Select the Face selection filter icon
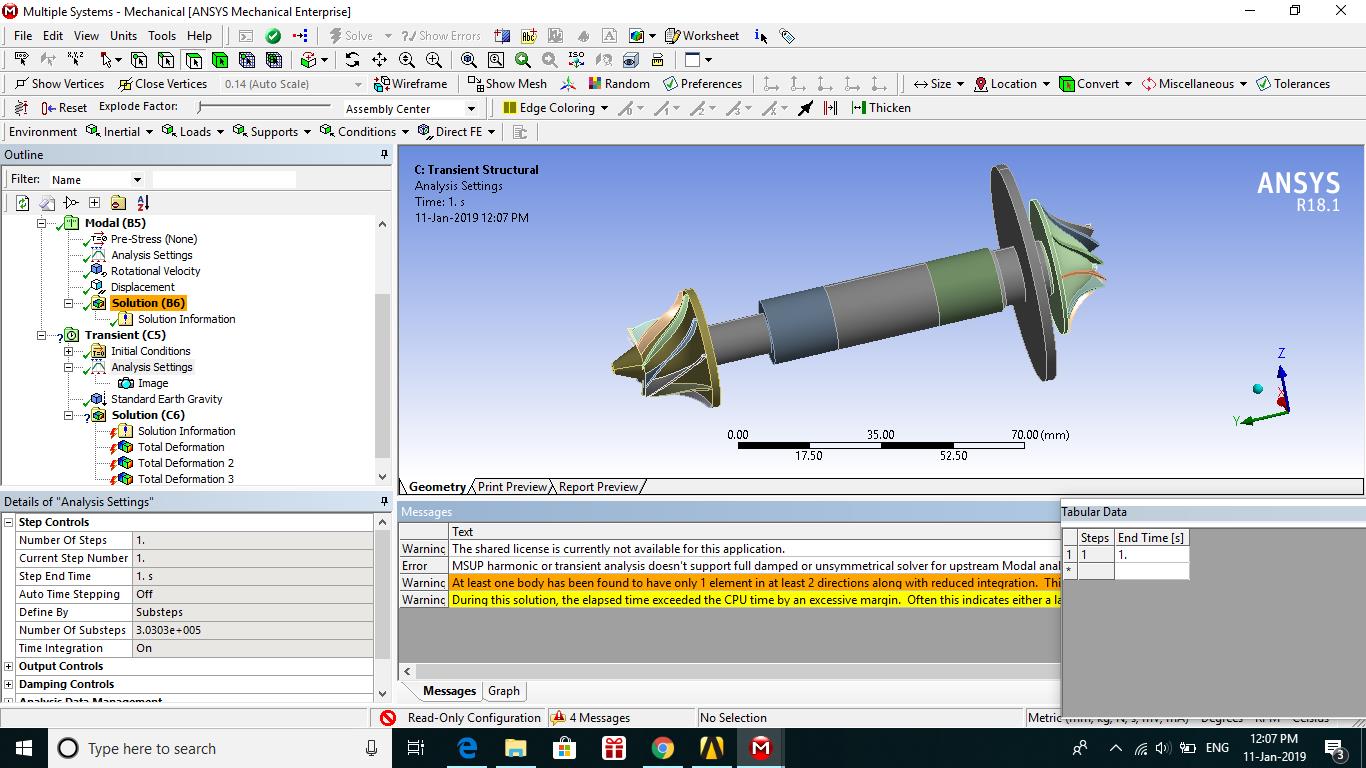The width and height of the screenshot is (1366, 768). click(x=193, y=60)
